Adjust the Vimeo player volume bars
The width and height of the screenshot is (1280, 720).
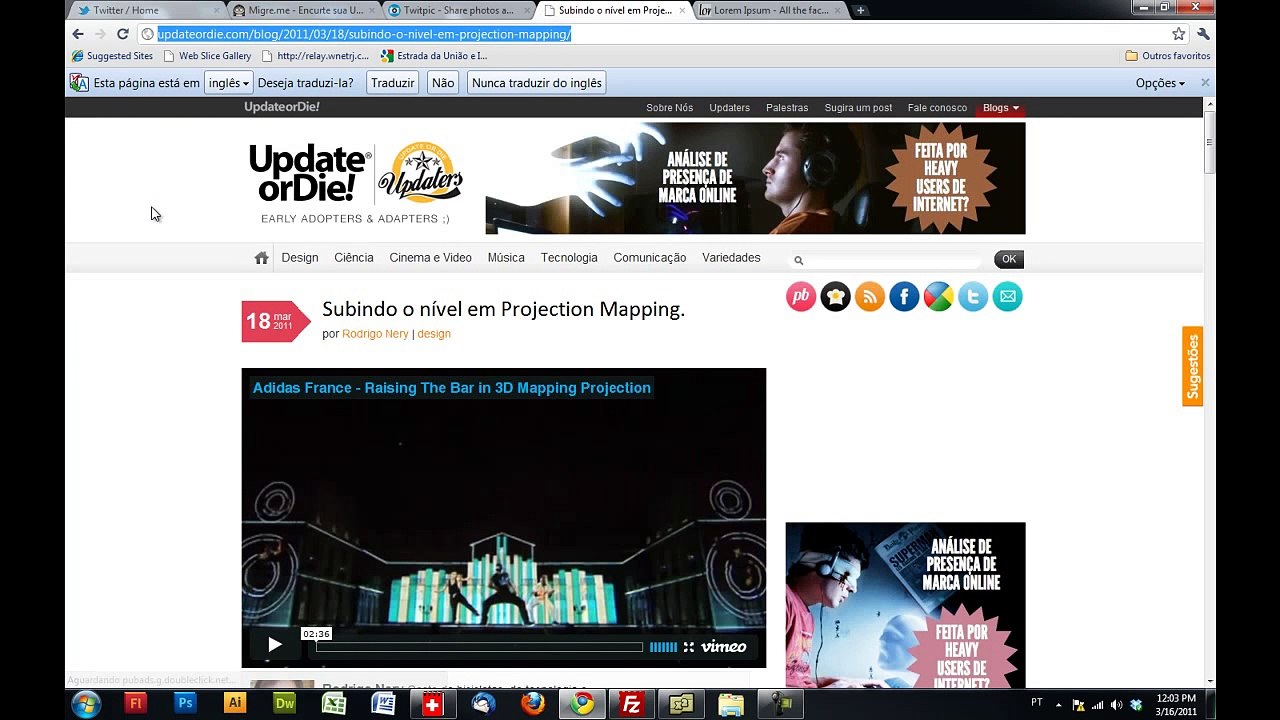(663, 647)
